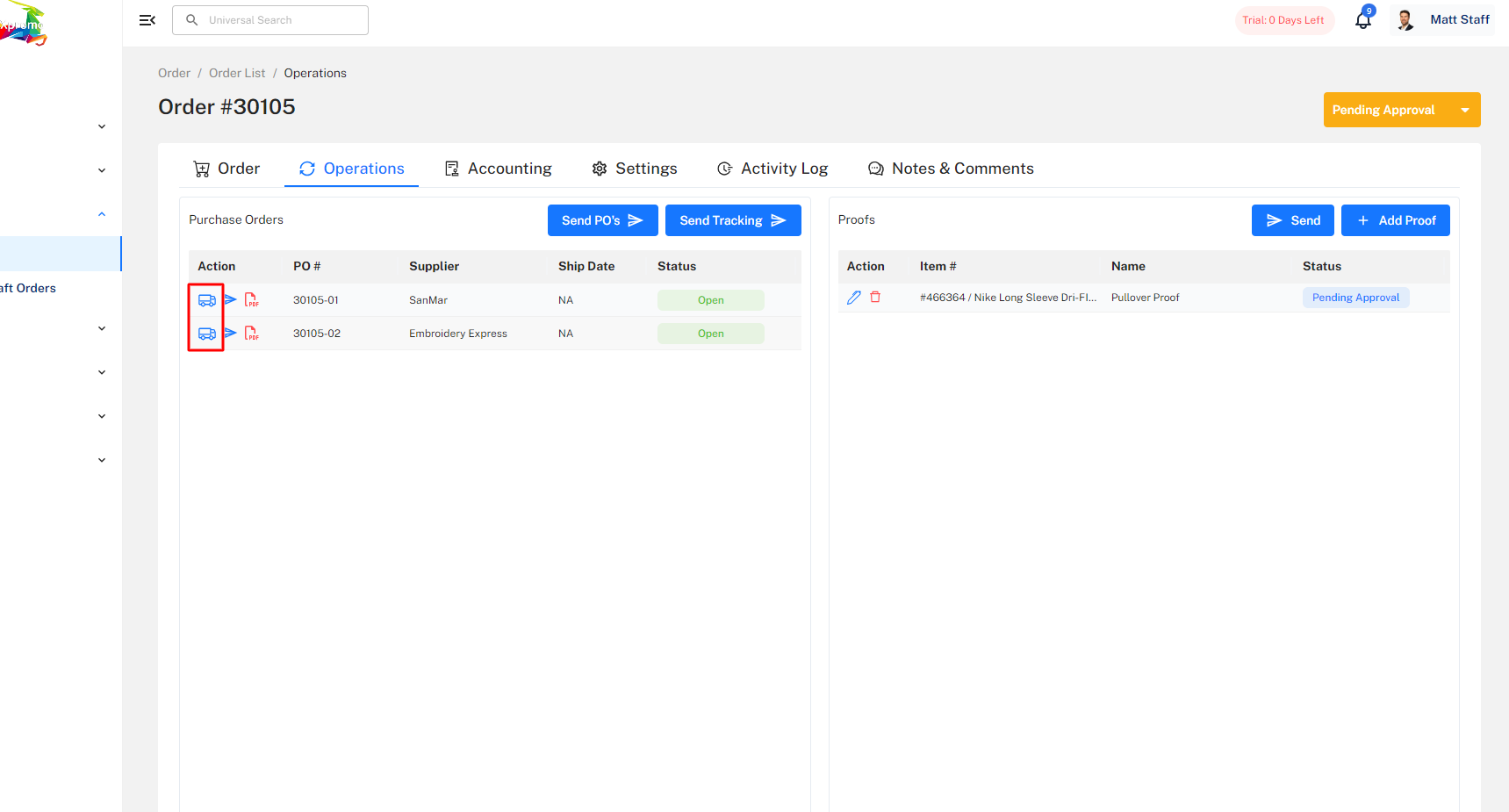Click the Operations breadcrumb text
Screen dimensions: 1509x812
(x=315, y=73)
